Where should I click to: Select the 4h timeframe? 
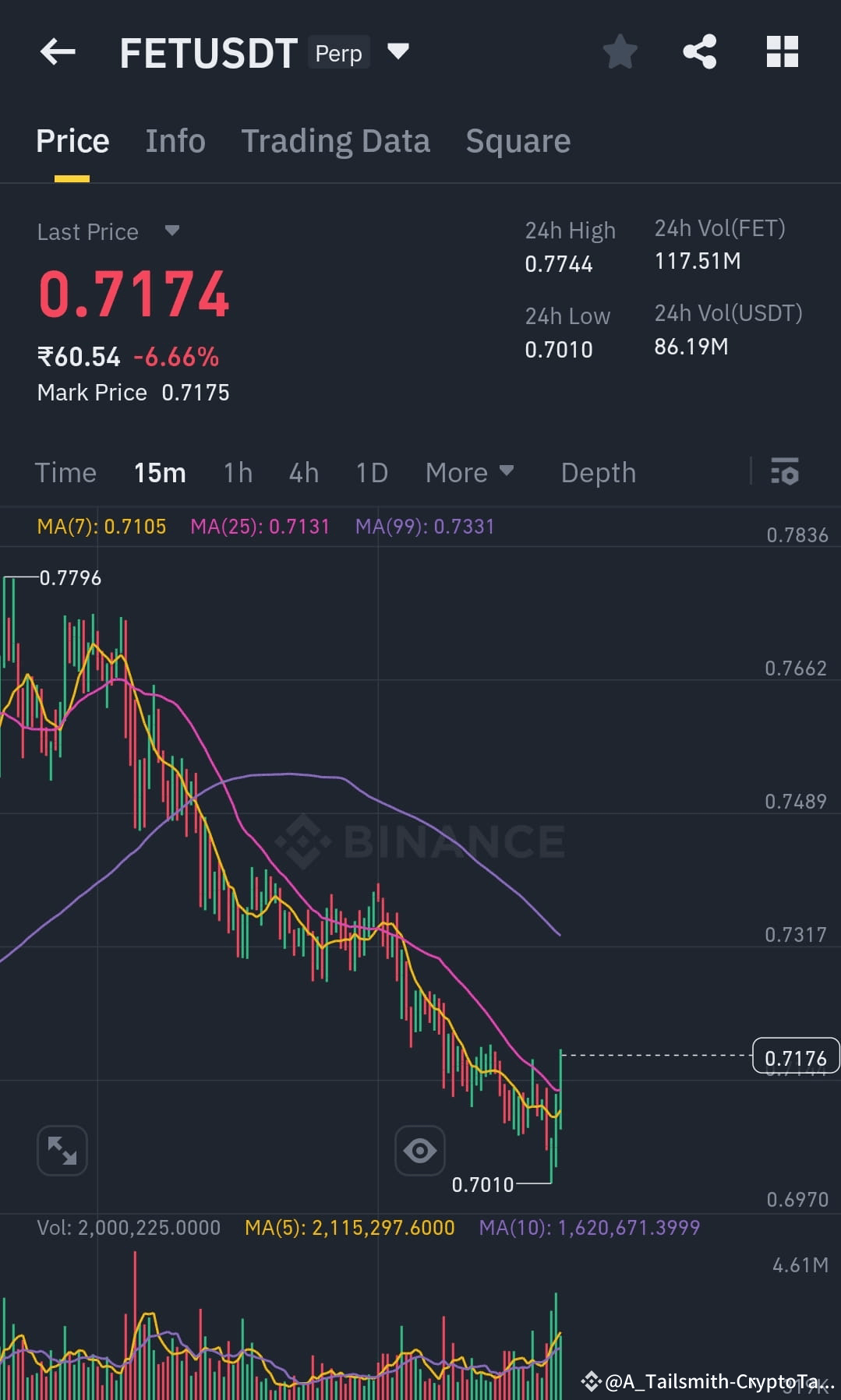click(x=304, y=472)
